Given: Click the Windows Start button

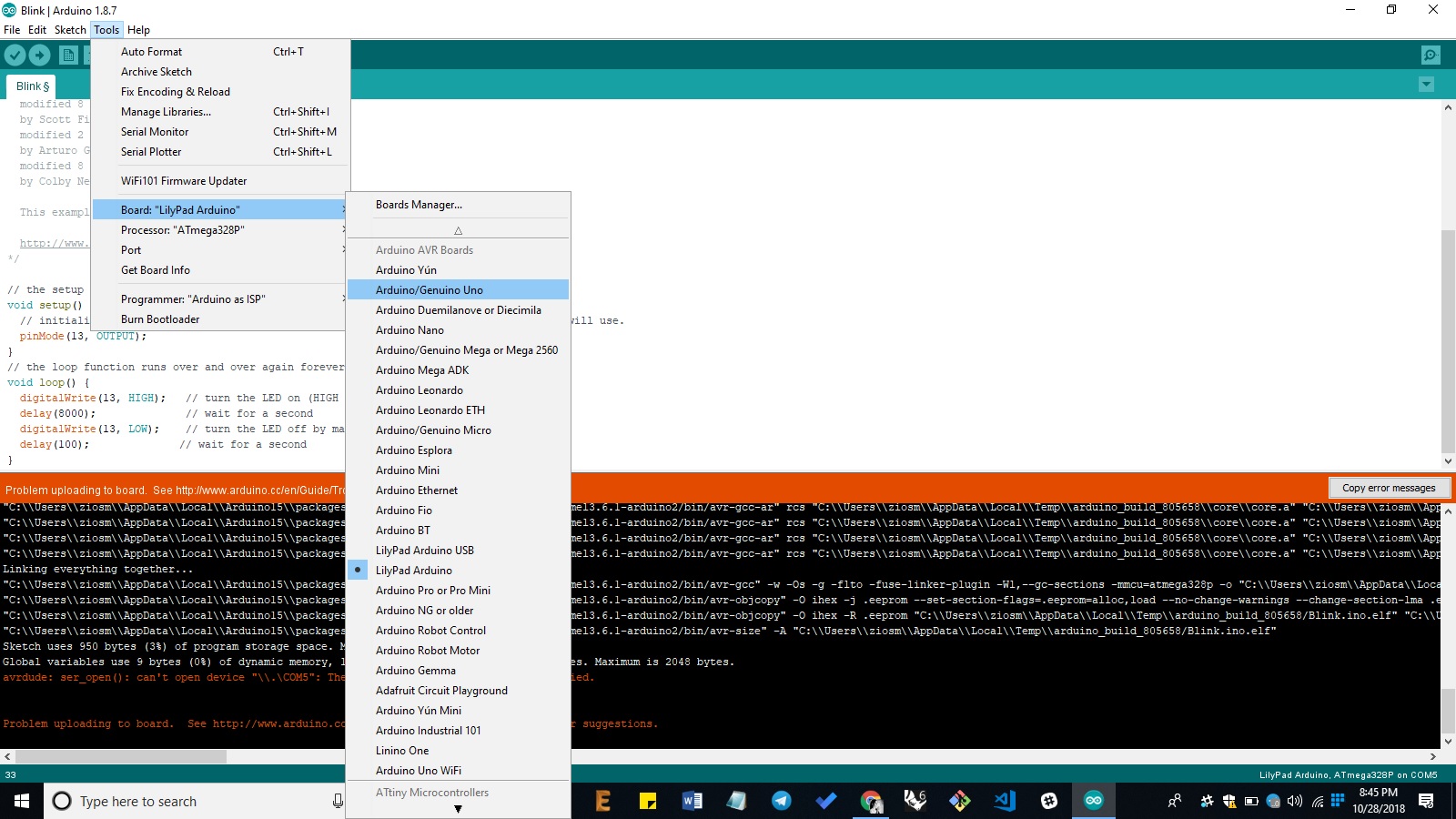Looking at the screenshot, I should tap(22, 801).
